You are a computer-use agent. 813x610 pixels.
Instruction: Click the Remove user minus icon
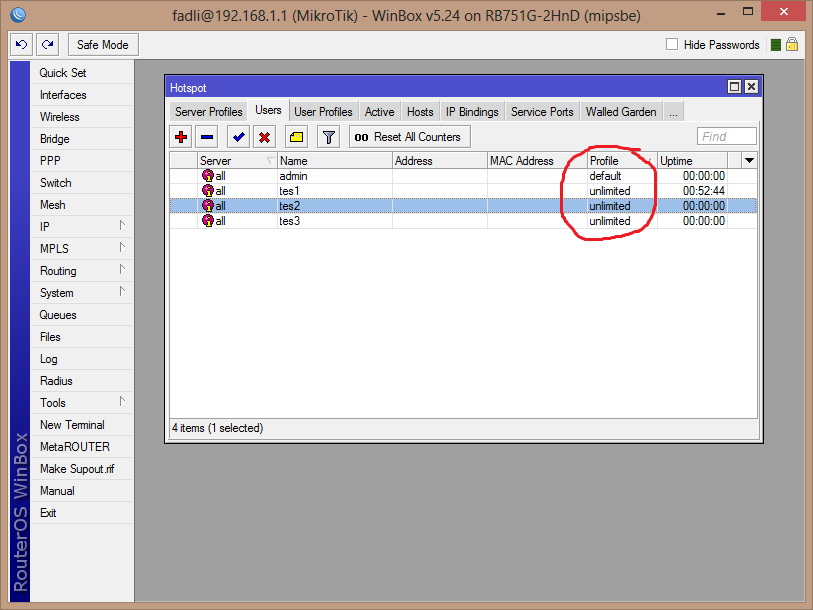click(x=207, y=136)
